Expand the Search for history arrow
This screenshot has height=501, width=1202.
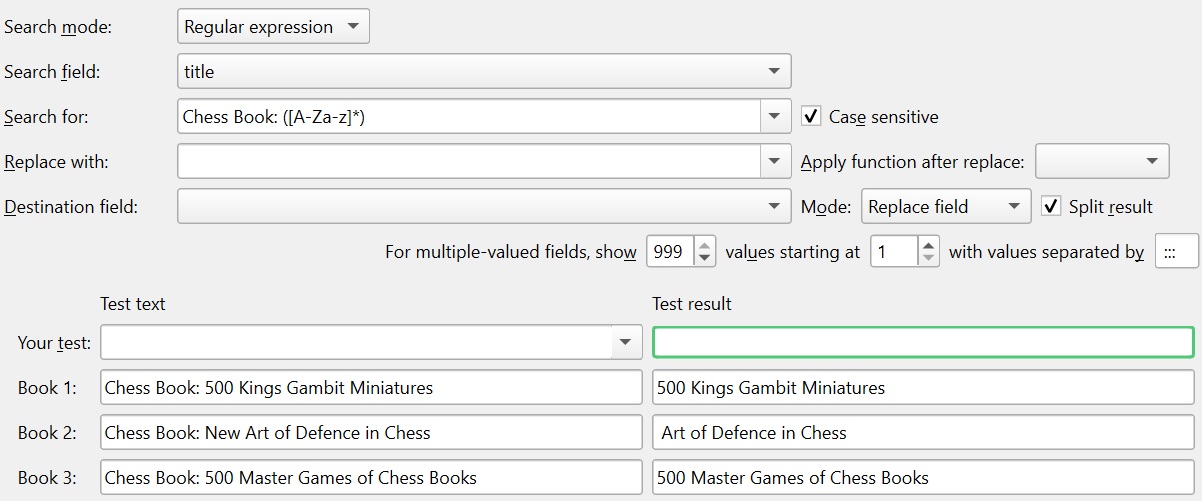tap(775, 117)
